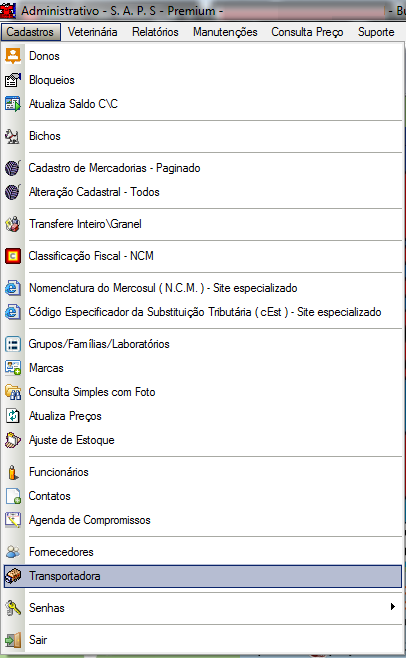The width and height of the screenshot is (406, 658).
Task: Click the Funcionários icon
Action: [13, 472]
